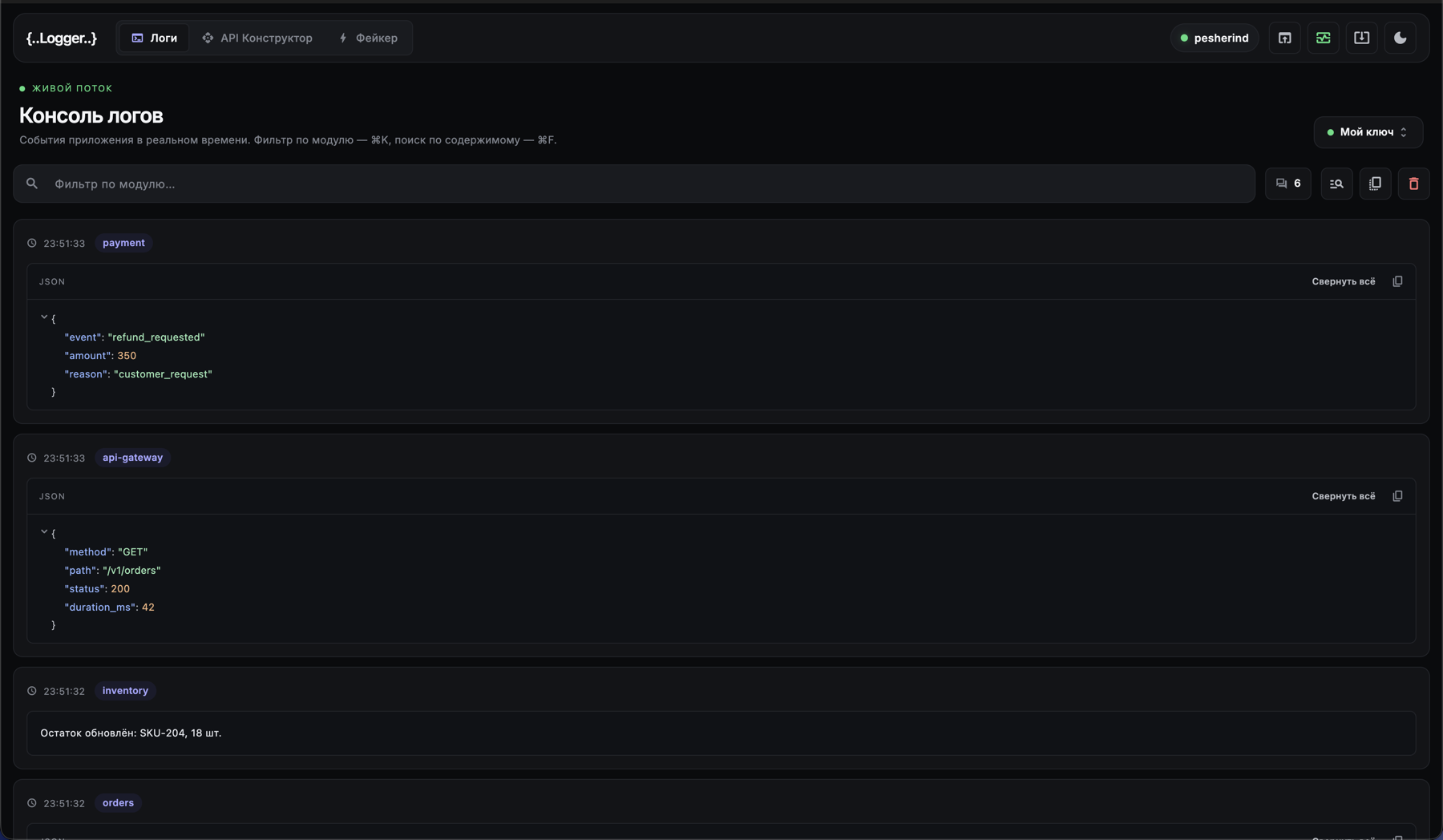Clear logs with red trash icon
The width and height of the screenshot is (1443, 840).
click(x=1413, y=184)
